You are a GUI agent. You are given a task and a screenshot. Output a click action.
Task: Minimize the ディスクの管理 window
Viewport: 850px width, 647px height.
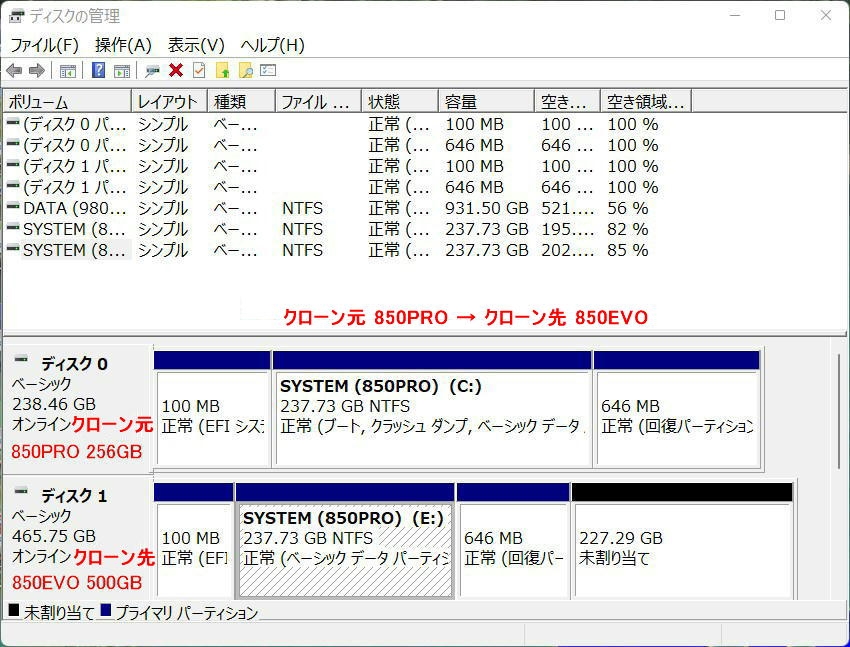tap(735, 16)
